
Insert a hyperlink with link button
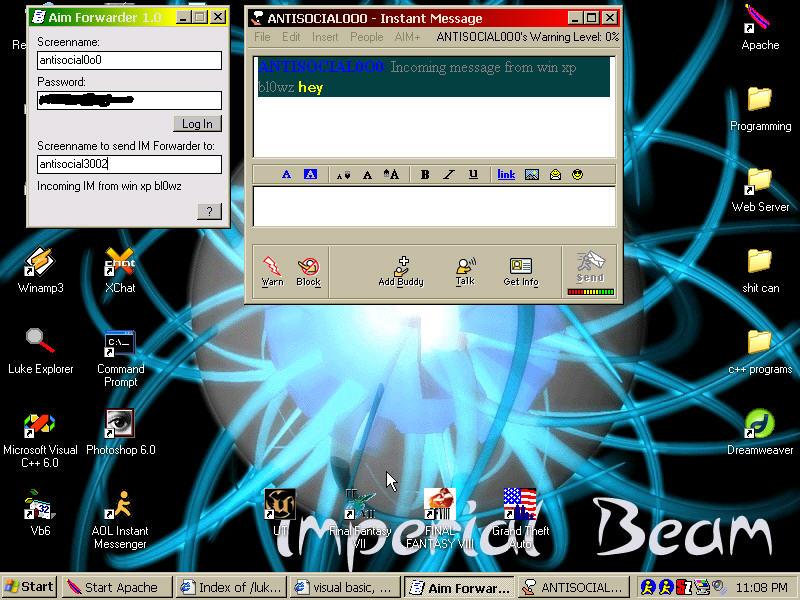[506, 174]
